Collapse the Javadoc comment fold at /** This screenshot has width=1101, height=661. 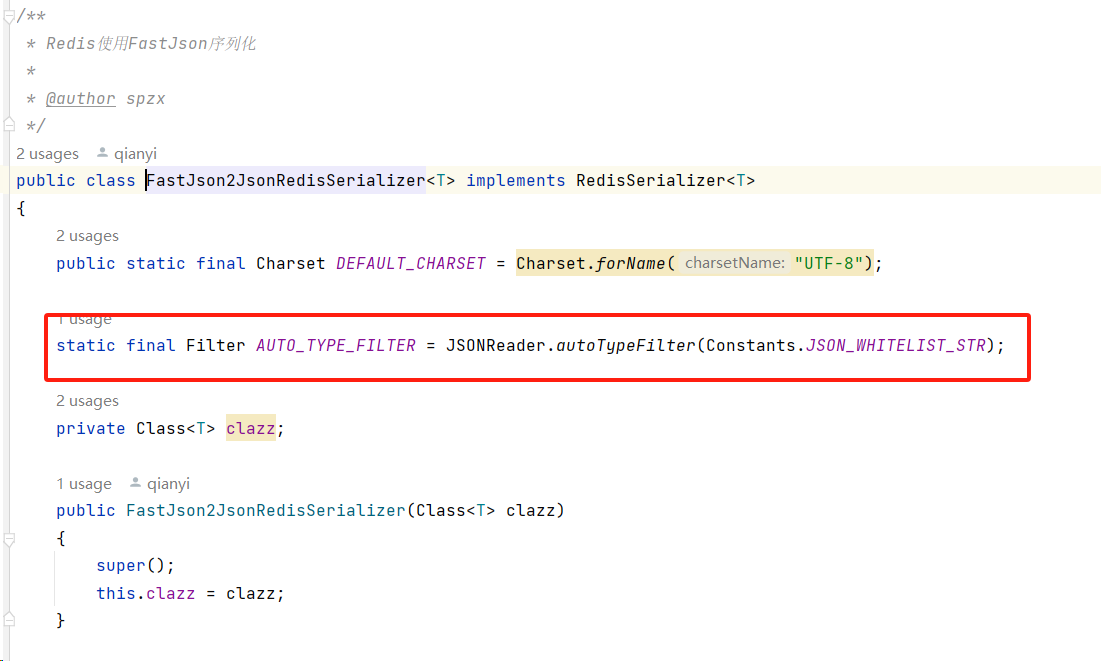pyautogui.click(x=9, y=17)
